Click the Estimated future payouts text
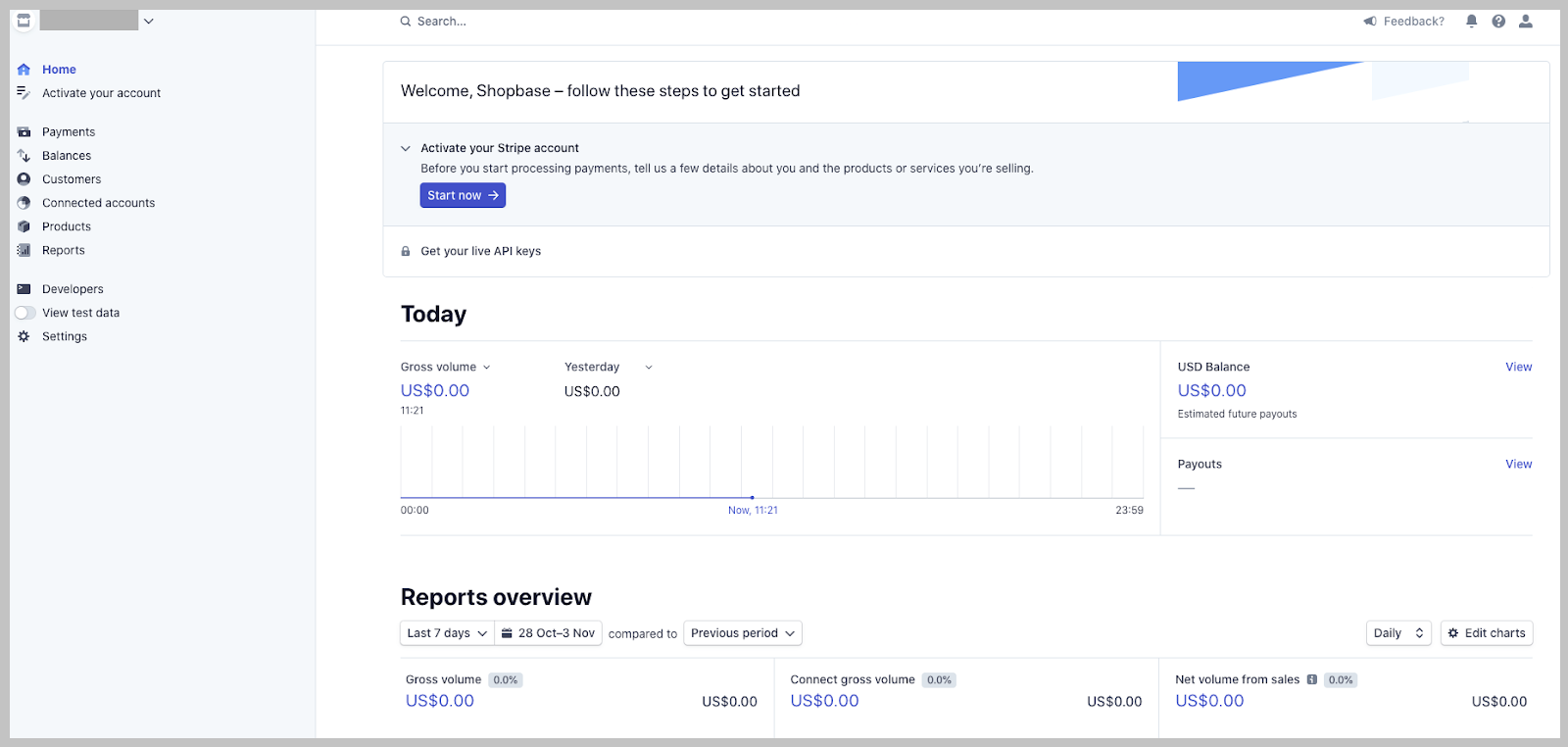Screen dimensions: 1568x747 point(1237,414)
